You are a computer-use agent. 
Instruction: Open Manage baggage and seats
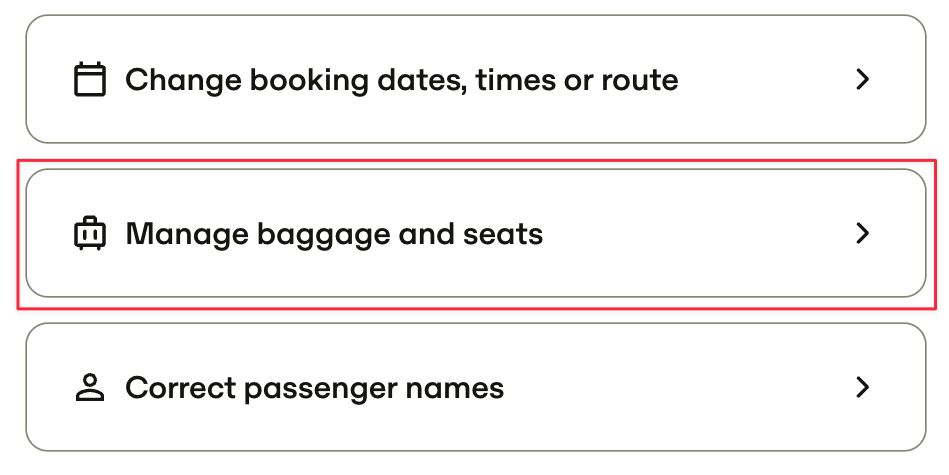(x=476, y=233)
